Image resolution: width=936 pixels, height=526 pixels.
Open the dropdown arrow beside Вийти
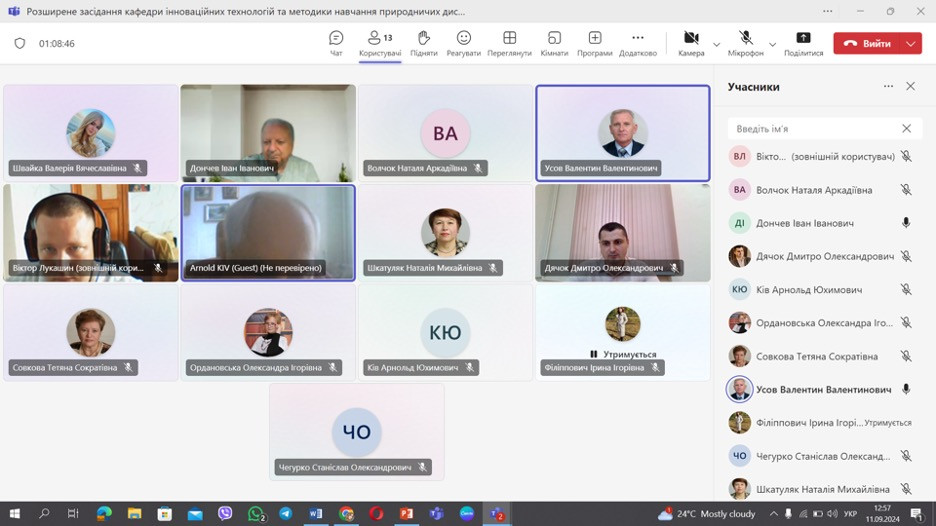[911, 44]
